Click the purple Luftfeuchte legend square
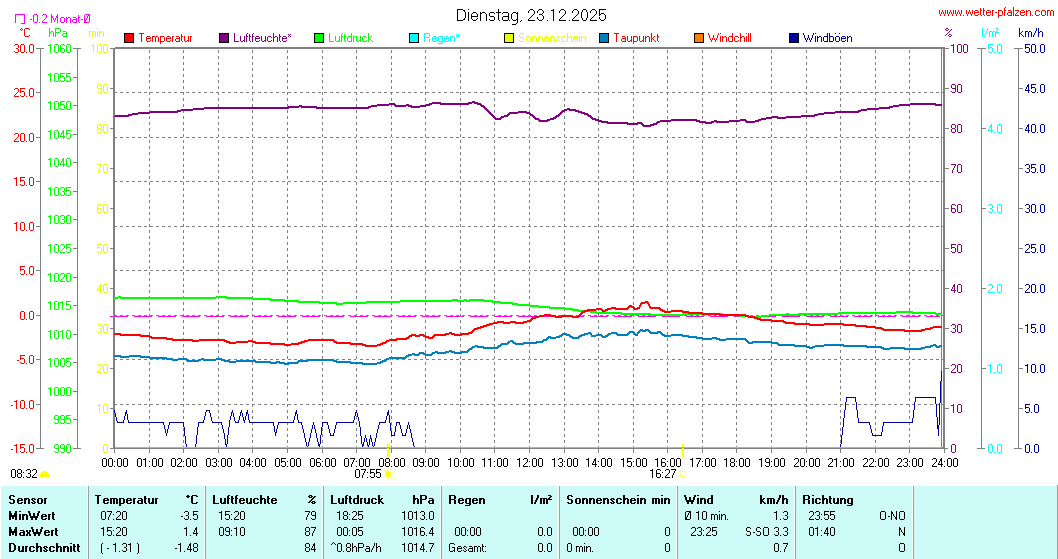This screenshot has width=1058, height=559. coord(224,38)
